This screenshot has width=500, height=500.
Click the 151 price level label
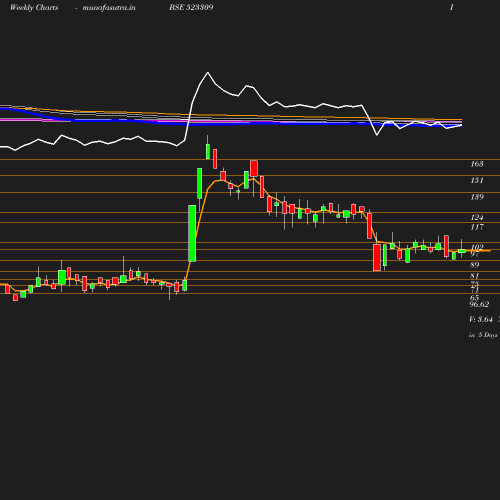477,180
